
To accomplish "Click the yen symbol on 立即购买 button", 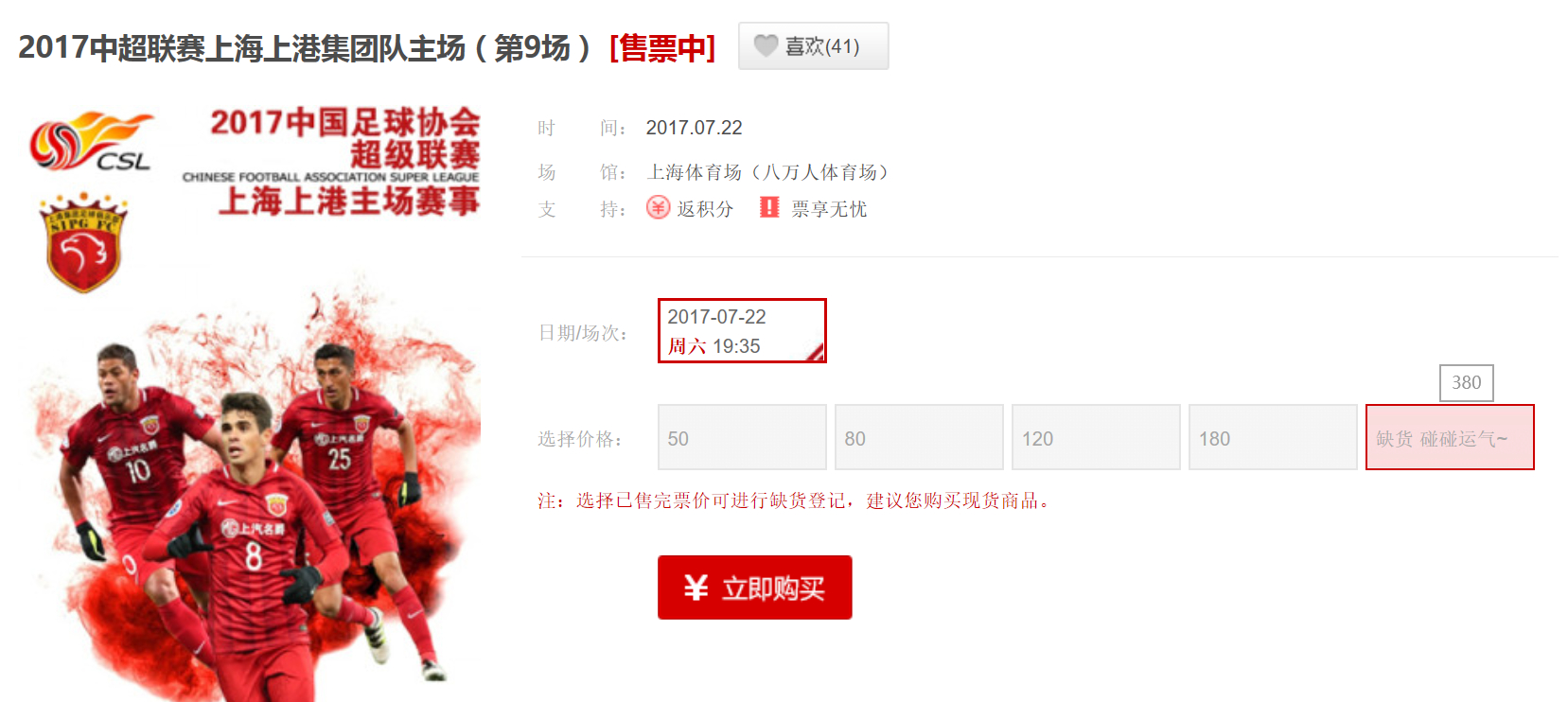I will pos(696,588).
